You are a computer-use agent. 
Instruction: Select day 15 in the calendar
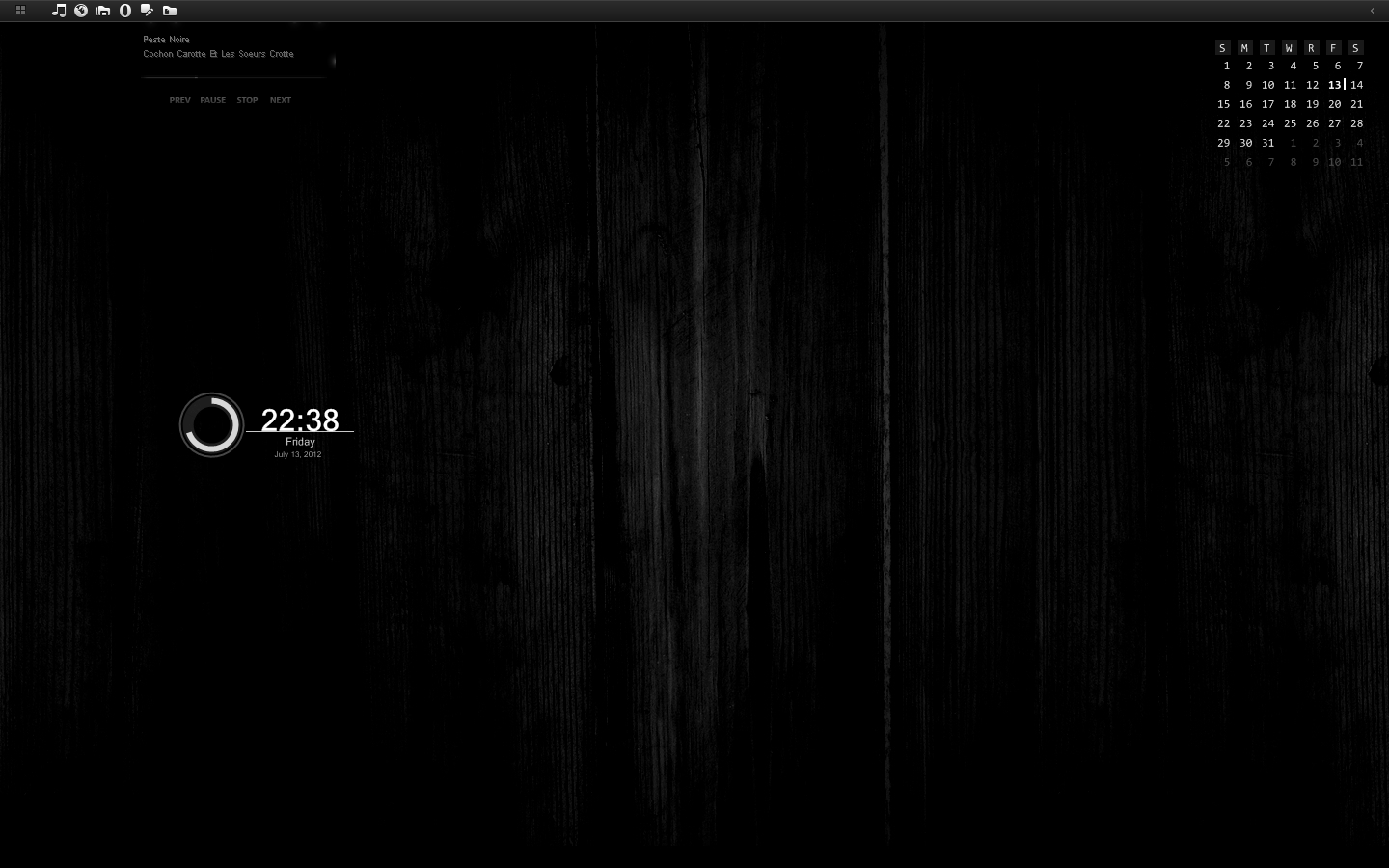pyautogui.click(x=1224, y=104)
